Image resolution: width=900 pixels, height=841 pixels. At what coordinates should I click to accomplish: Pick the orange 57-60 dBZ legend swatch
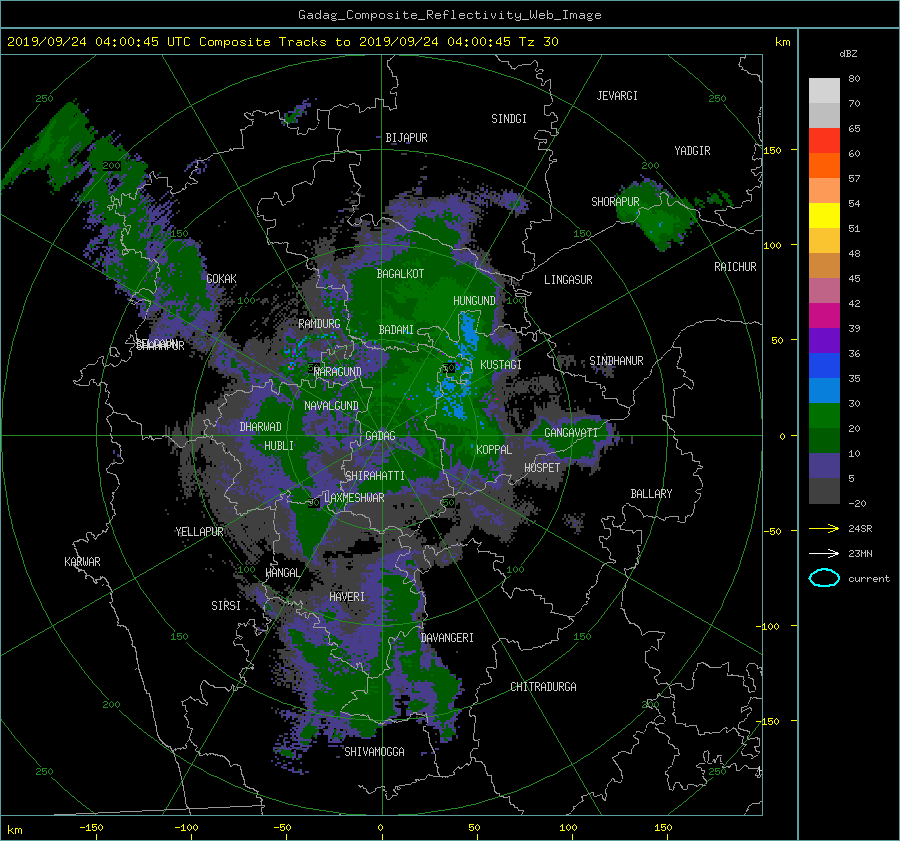pyautogui.click(x=824, y=166)
